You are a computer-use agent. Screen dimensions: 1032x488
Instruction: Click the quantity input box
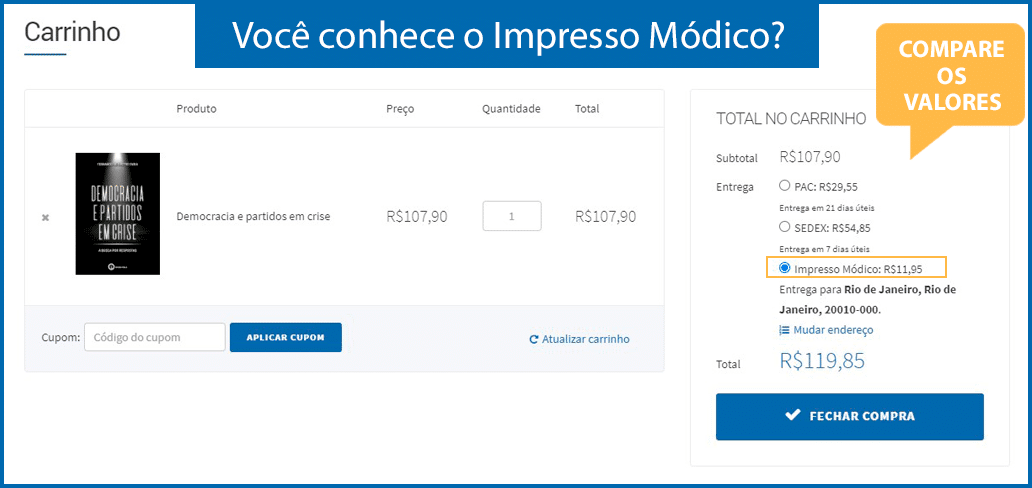(512, 216)
